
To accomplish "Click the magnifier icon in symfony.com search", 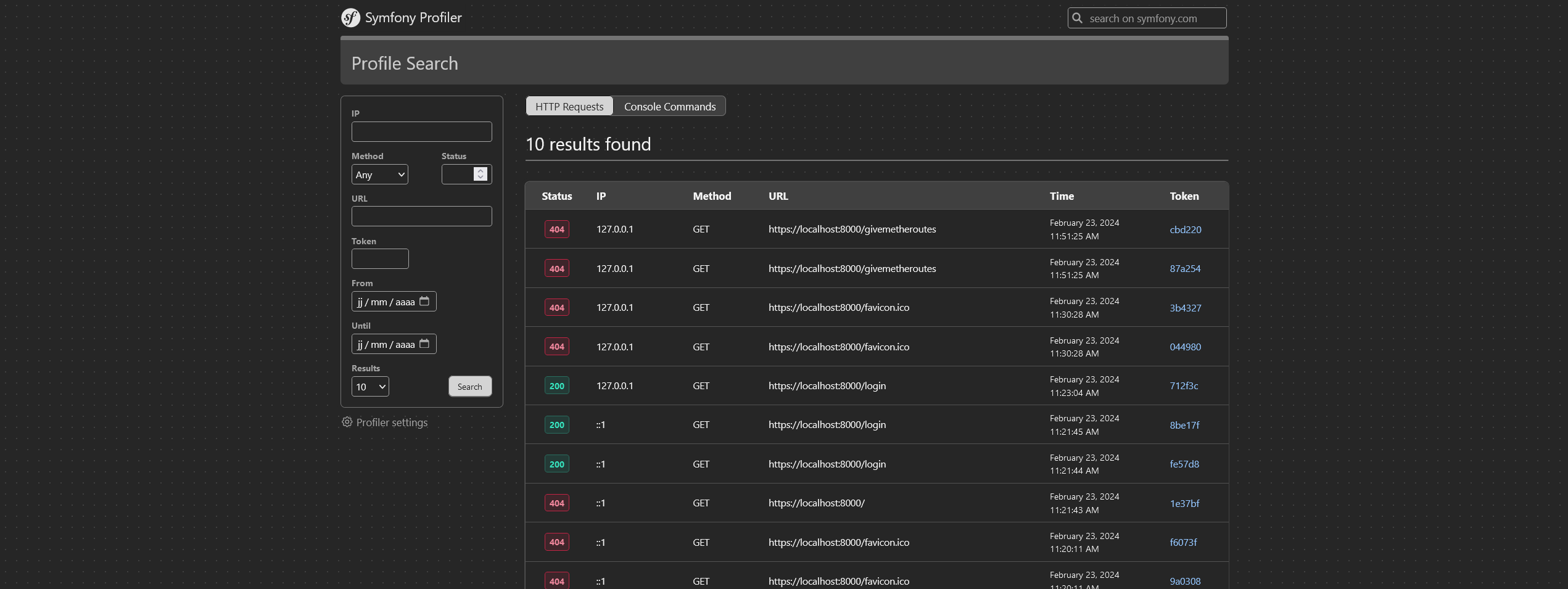I will coord(1077,18).
